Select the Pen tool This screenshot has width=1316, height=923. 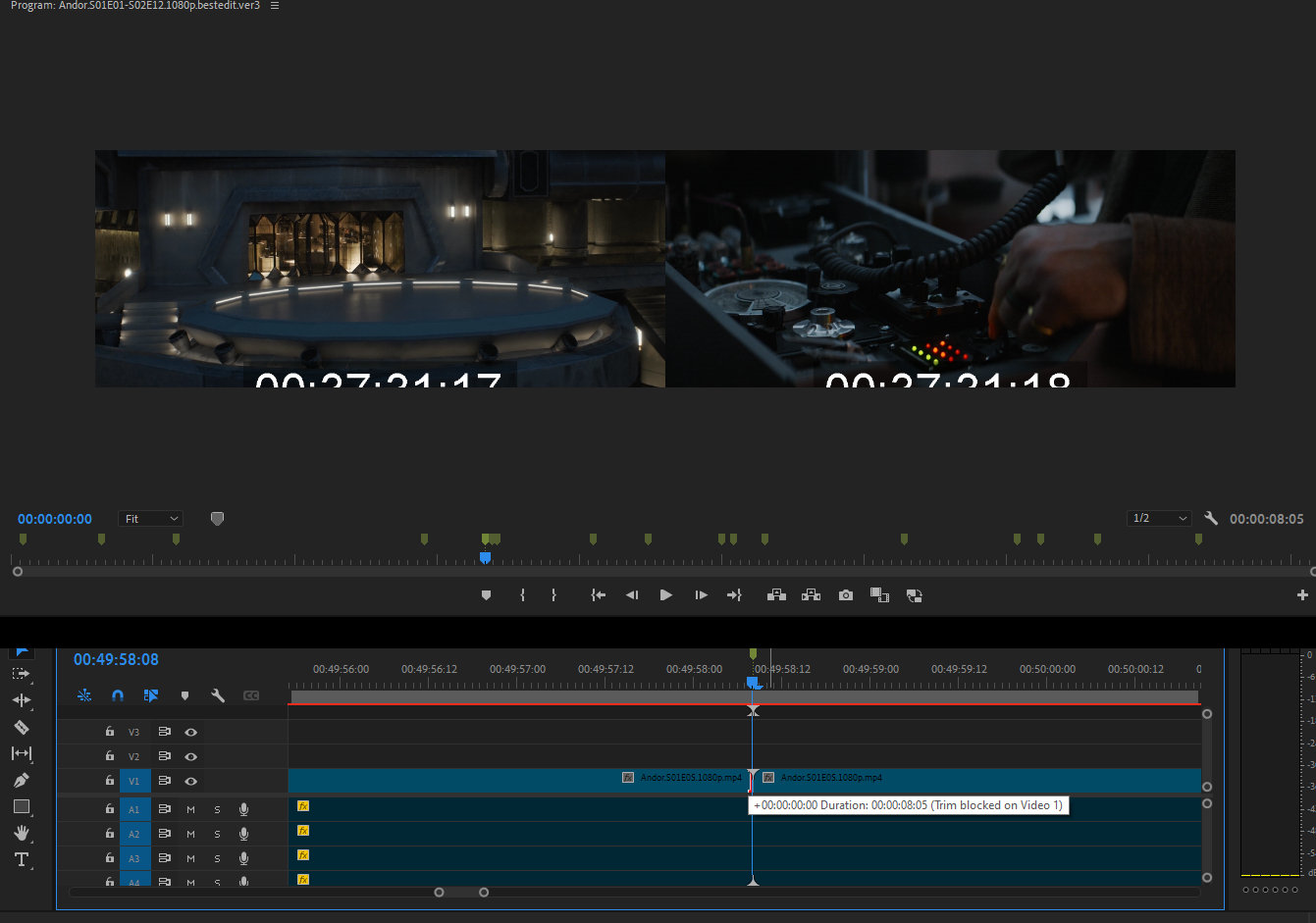tap(22, 780)
